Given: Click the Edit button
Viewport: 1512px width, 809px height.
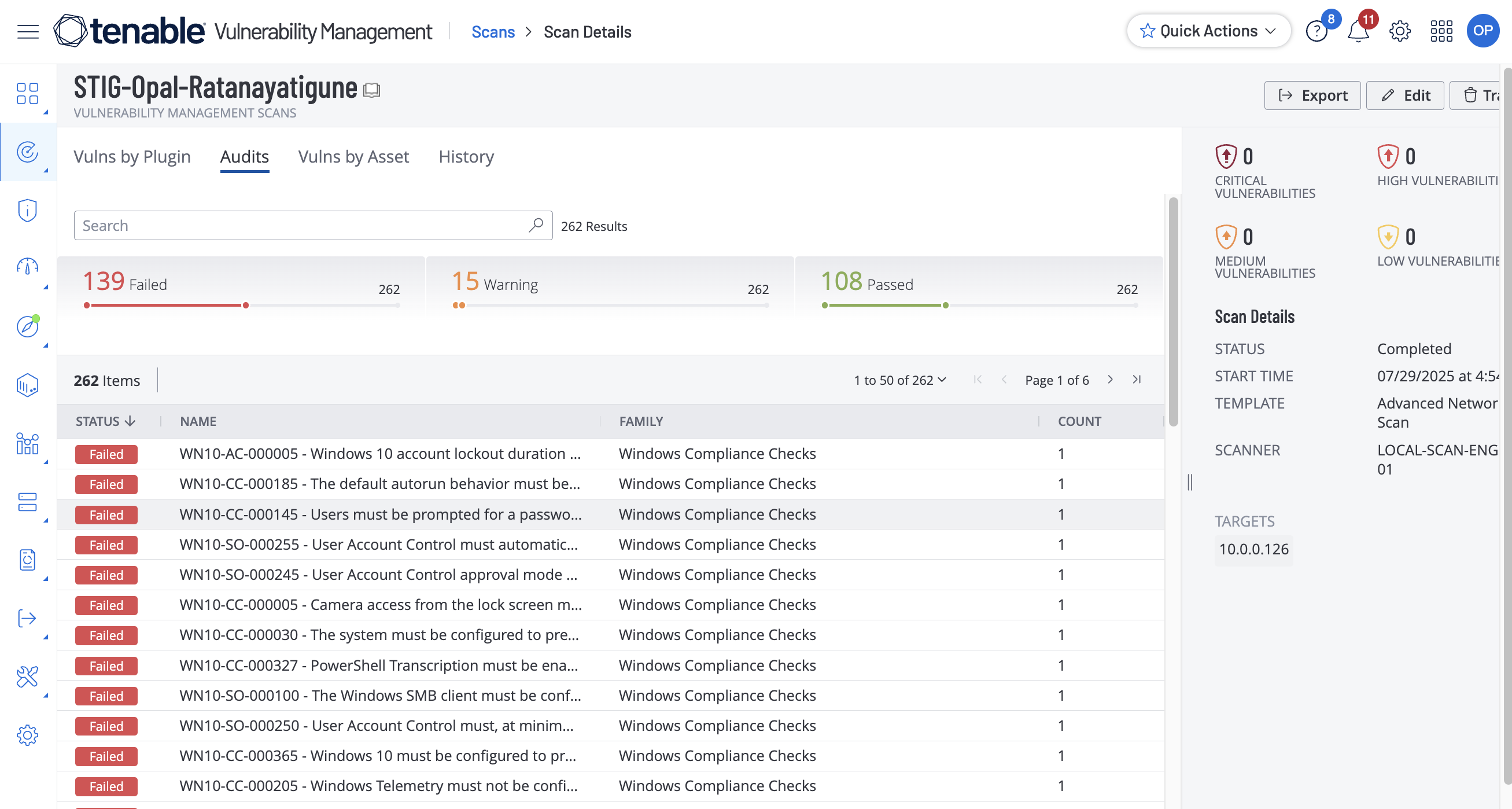Looking at the screenshot, I should pos(1404,95).
